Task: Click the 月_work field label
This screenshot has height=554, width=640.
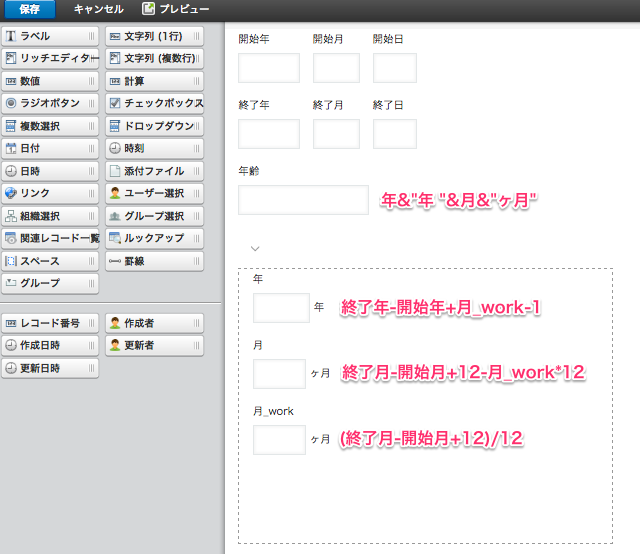Action: (x=273, y=411)
